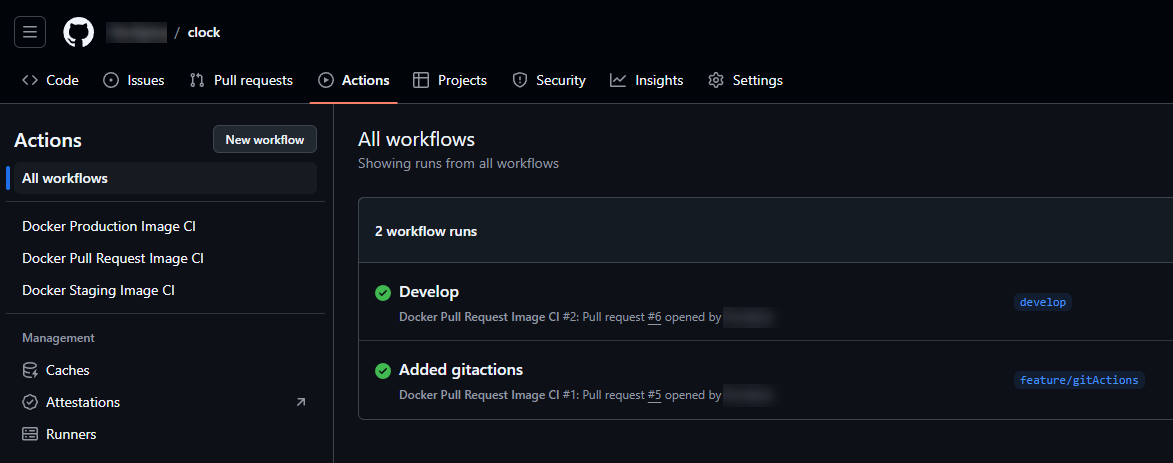
Task: Open the clock repository link
Action: 203,32
